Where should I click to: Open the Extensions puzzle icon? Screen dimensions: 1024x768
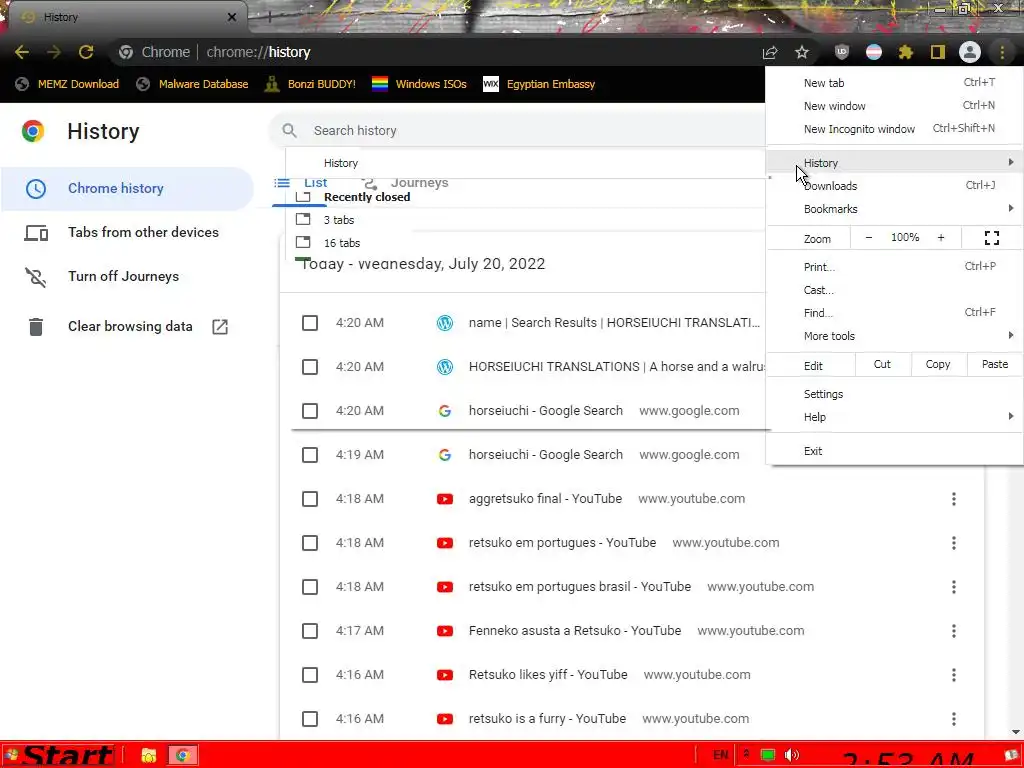tap(905, 52)
